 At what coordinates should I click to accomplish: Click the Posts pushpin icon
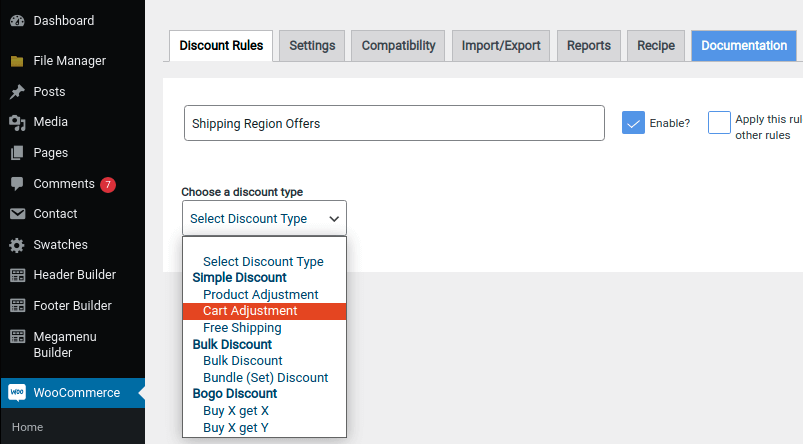tap(17, 92)
